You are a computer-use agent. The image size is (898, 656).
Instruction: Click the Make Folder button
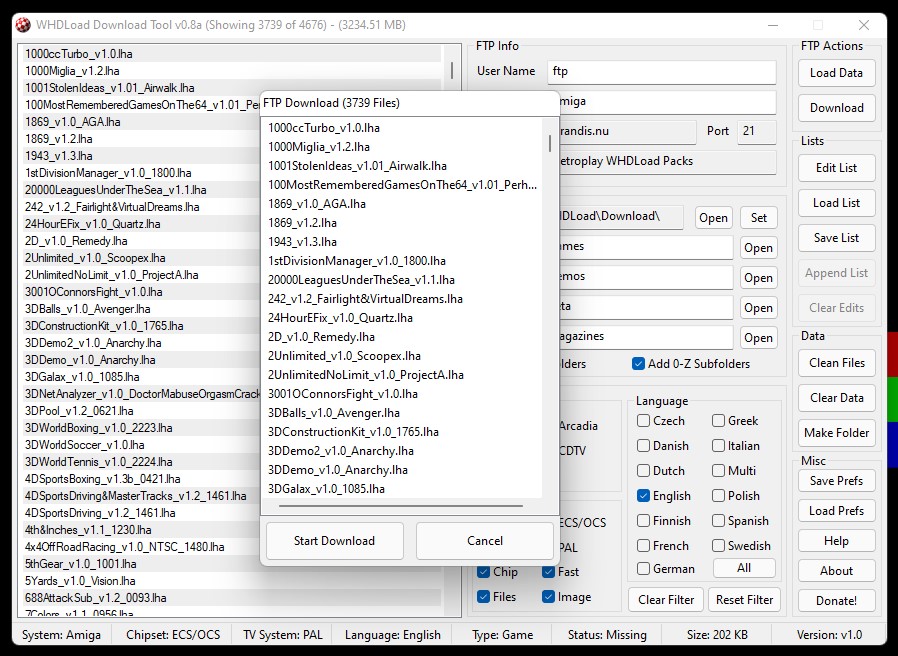click(x=836, y=433)
